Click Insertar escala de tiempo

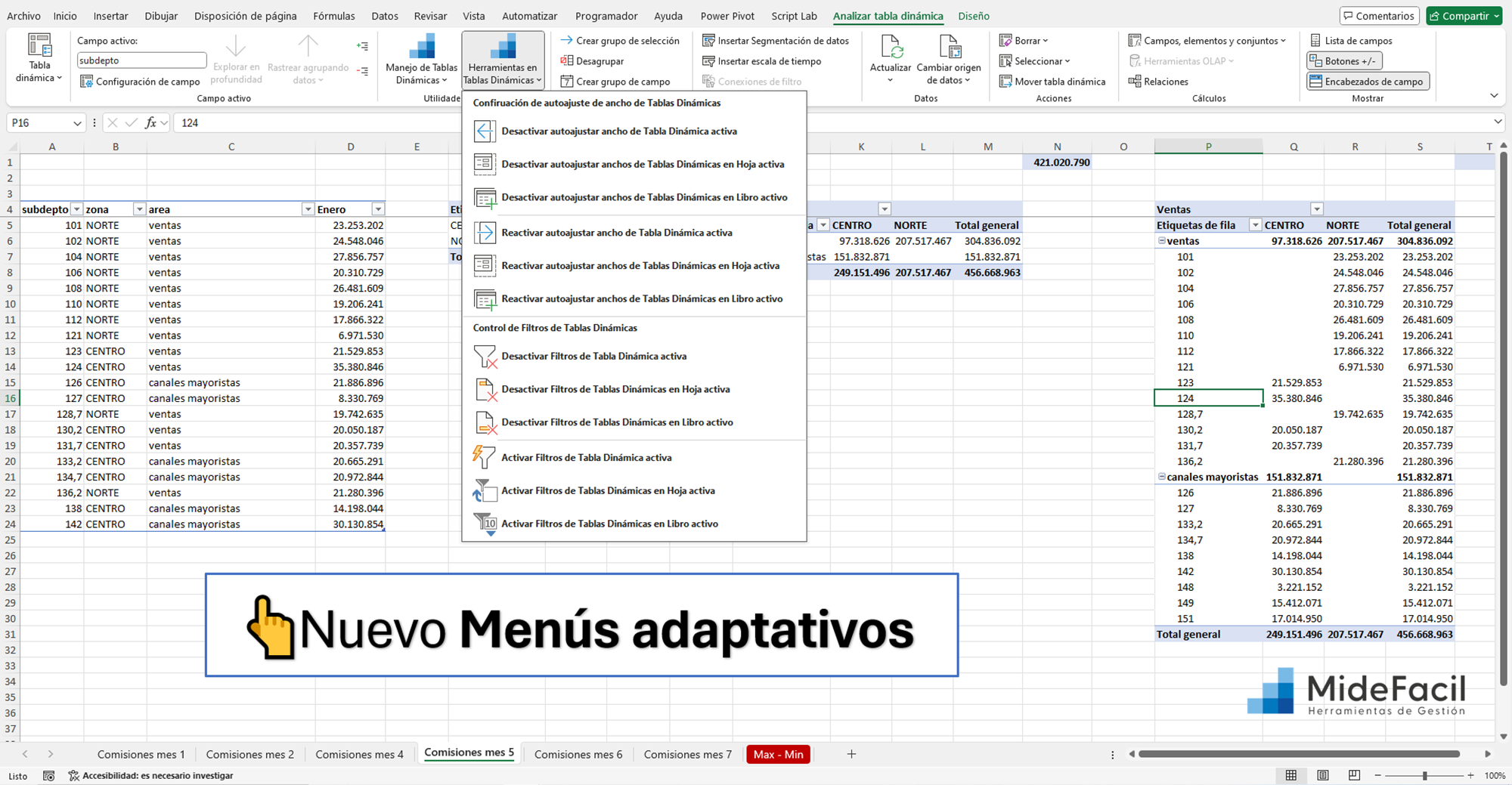(761, 61)
